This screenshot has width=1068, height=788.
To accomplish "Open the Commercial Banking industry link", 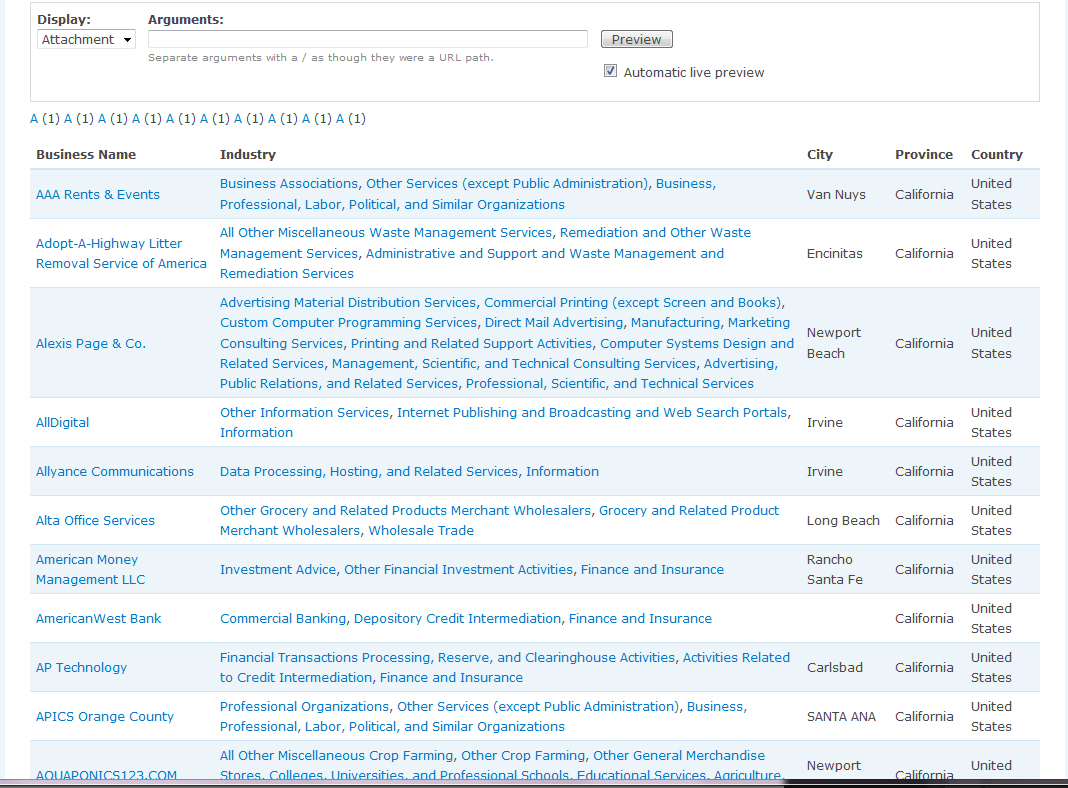I will click(x=282, y=619).
